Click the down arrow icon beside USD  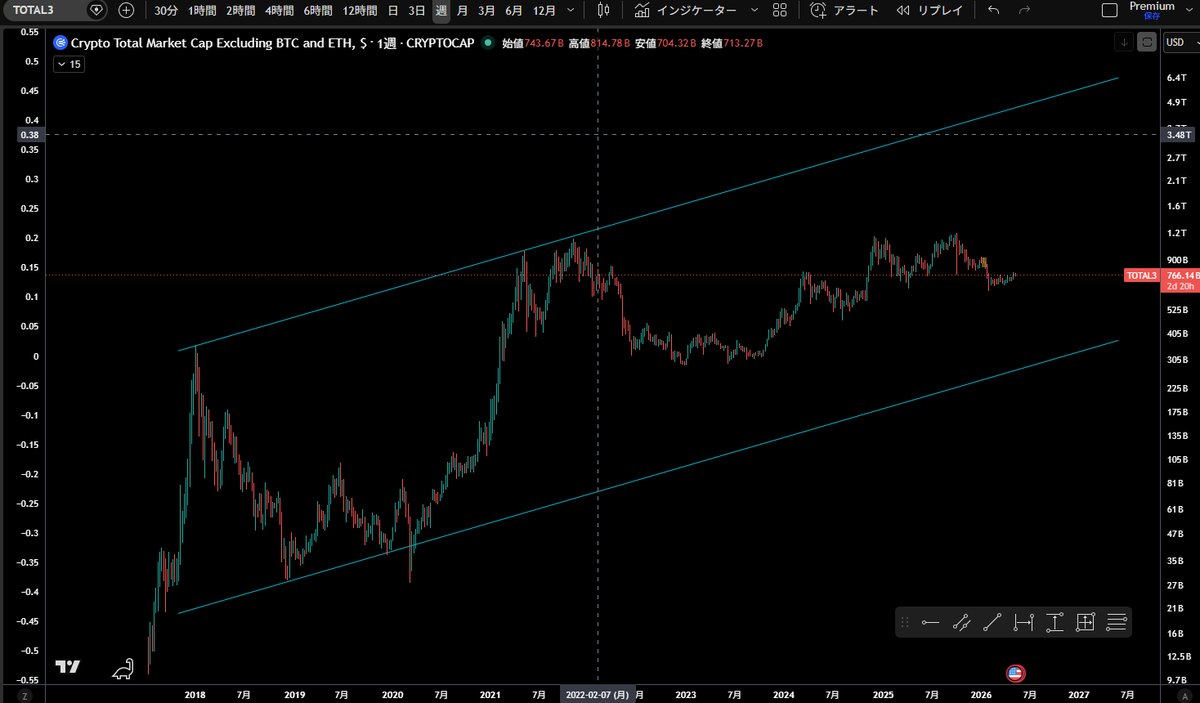(1125, 42)
